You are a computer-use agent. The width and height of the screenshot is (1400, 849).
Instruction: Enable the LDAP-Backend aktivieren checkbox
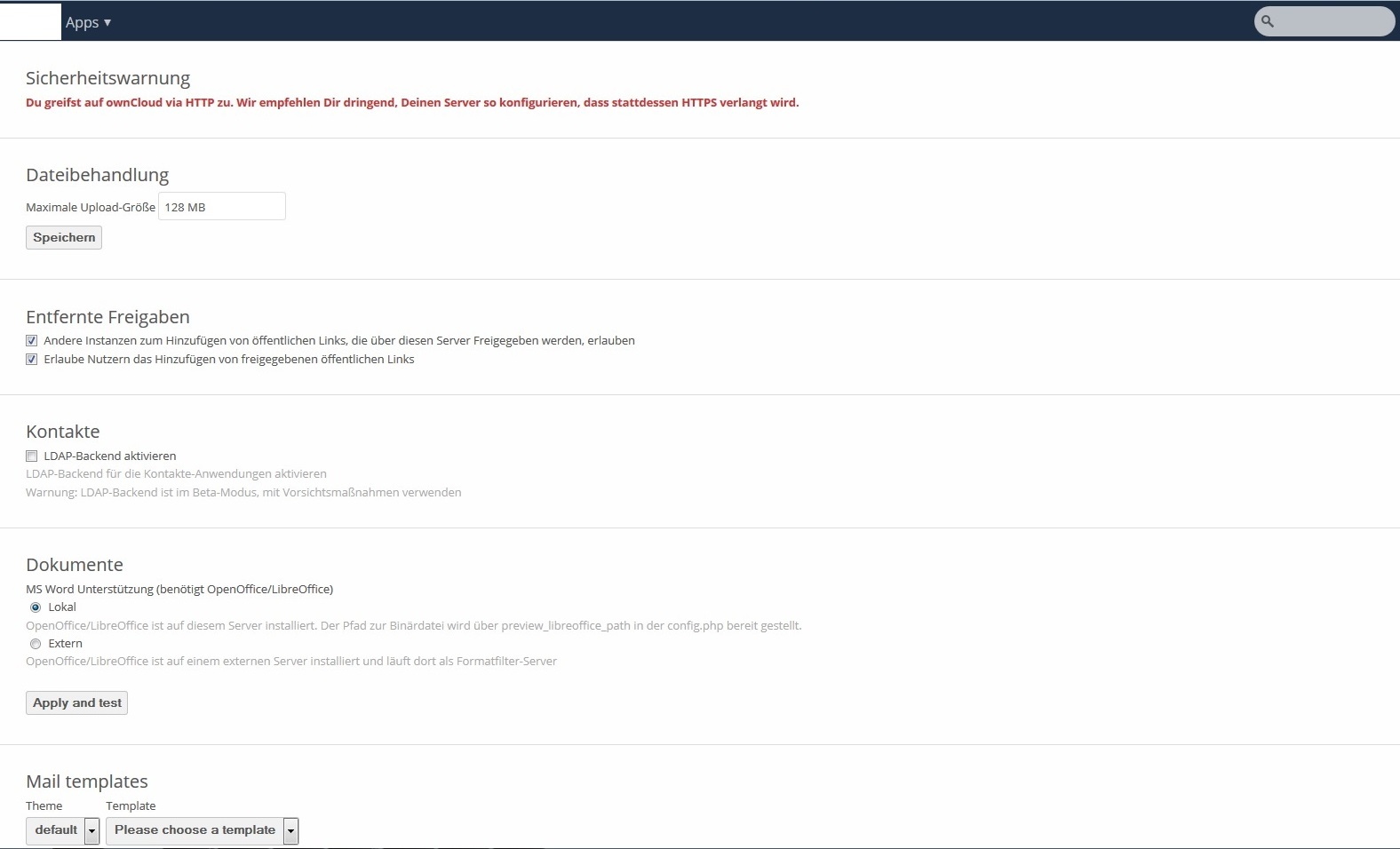(32, 456)
